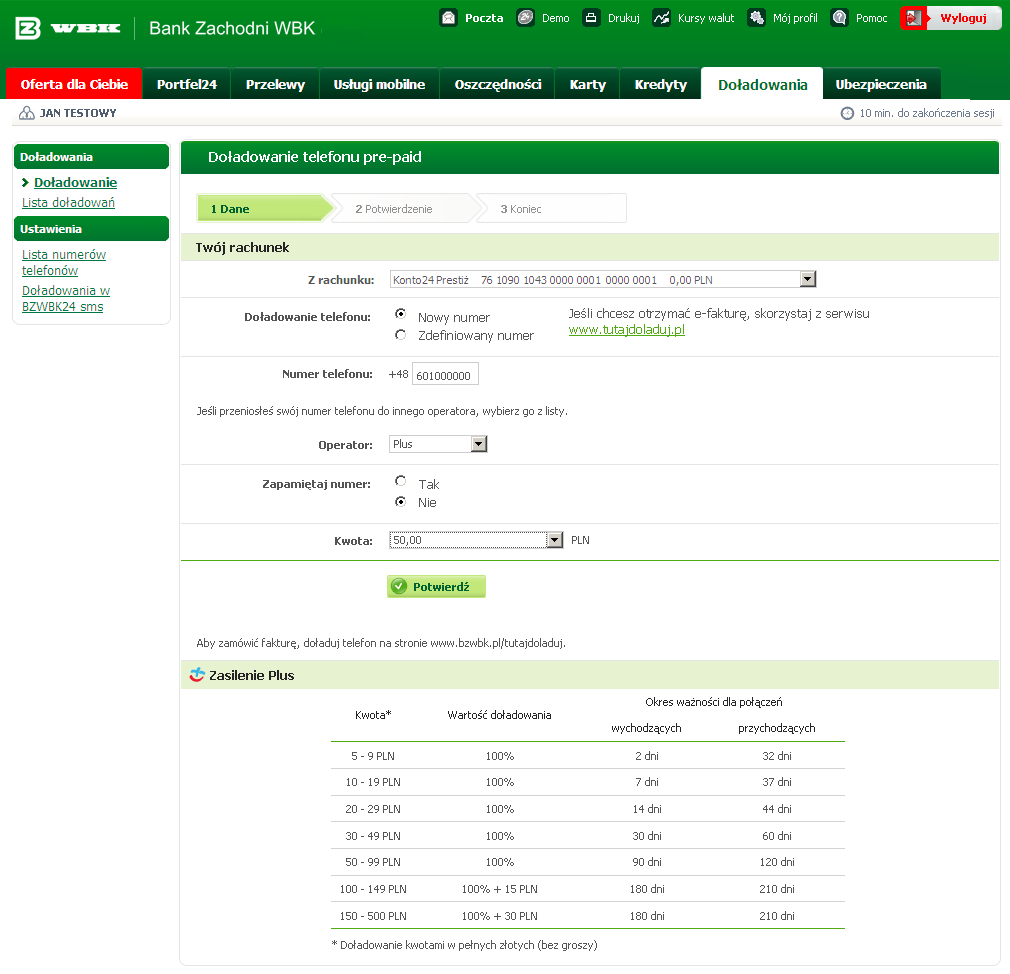The height and width of the screenshot is (974, 1010).
Task: Click the red Wyloguj door icon
Action: click(x=913, y=18)
